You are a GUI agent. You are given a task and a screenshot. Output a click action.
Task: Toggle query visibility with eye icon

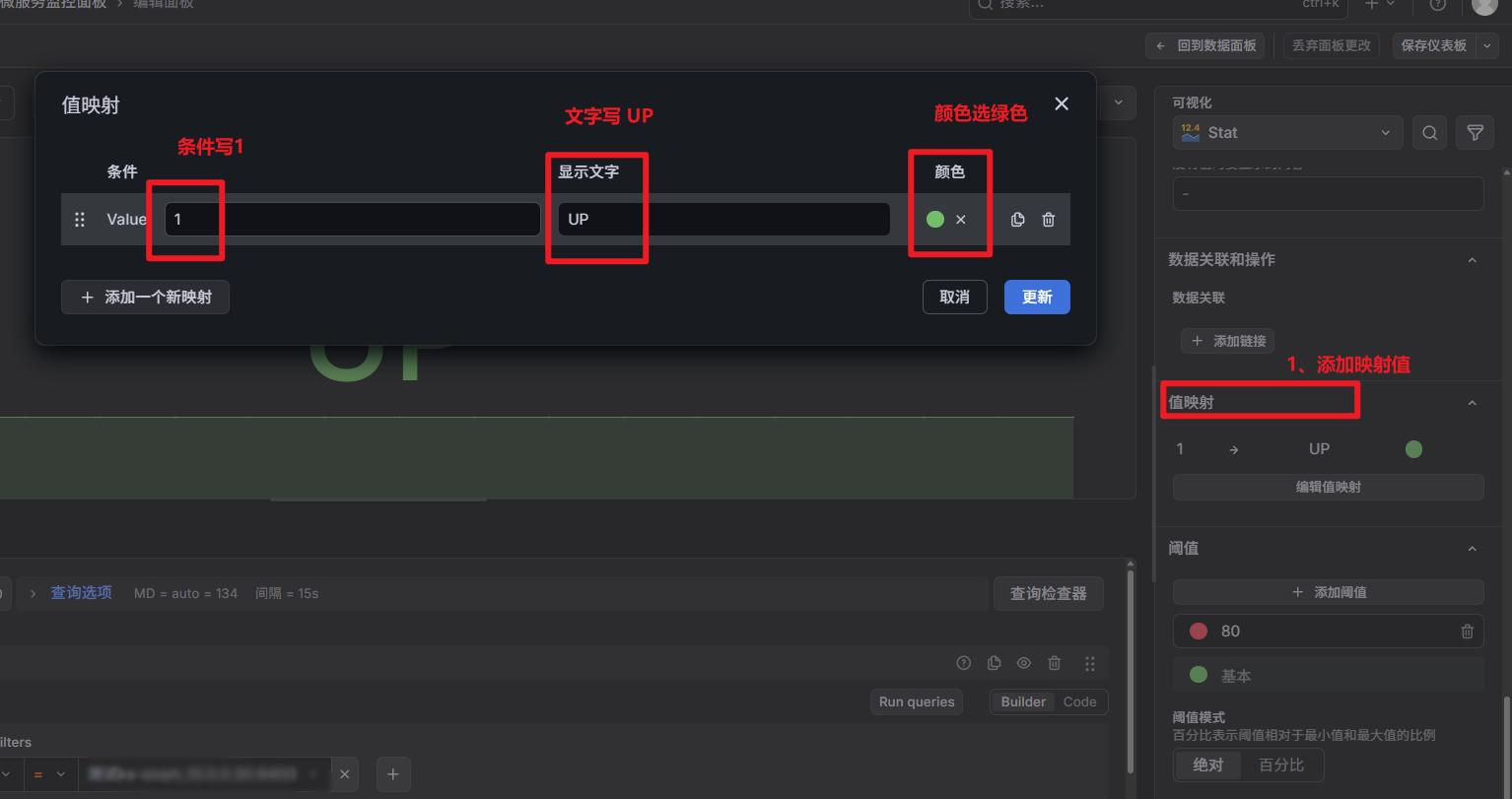(1024, 663)
